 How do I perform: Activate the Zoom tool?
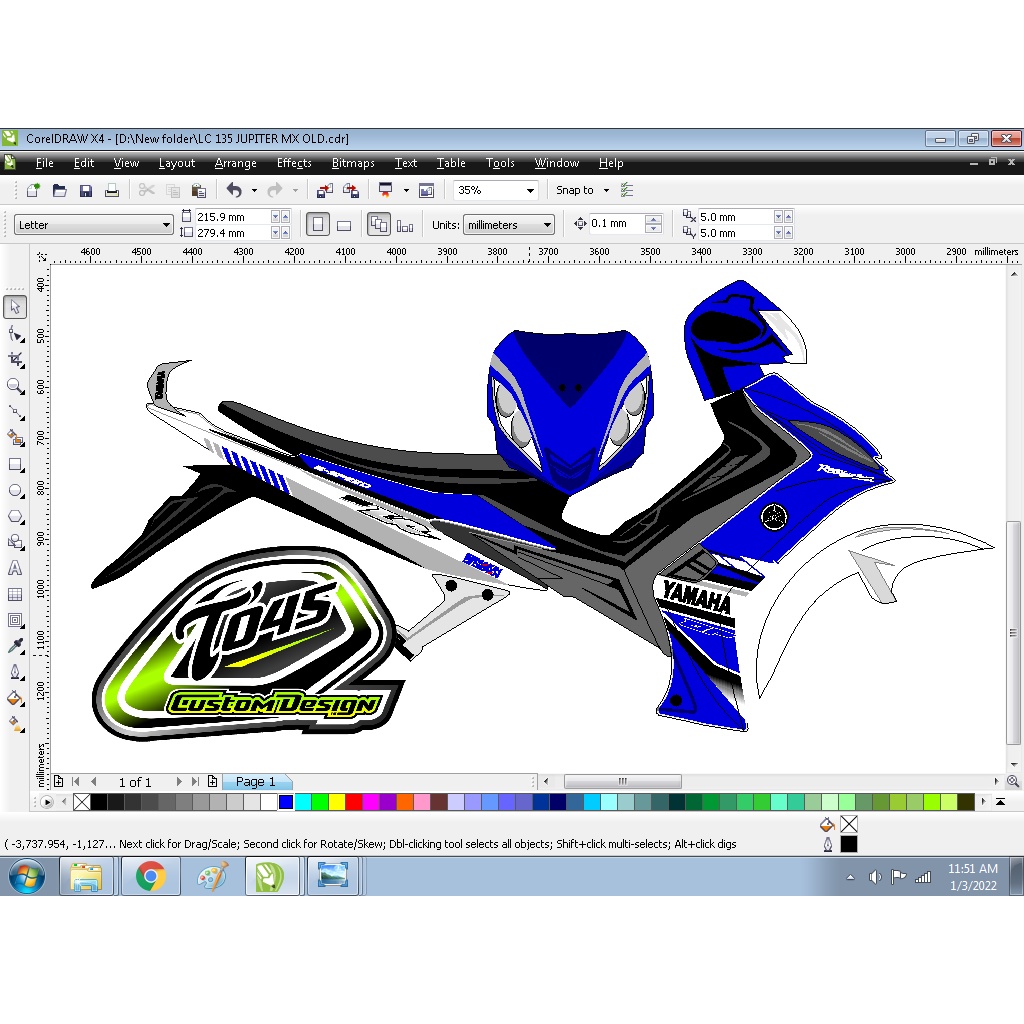(14, 385)
